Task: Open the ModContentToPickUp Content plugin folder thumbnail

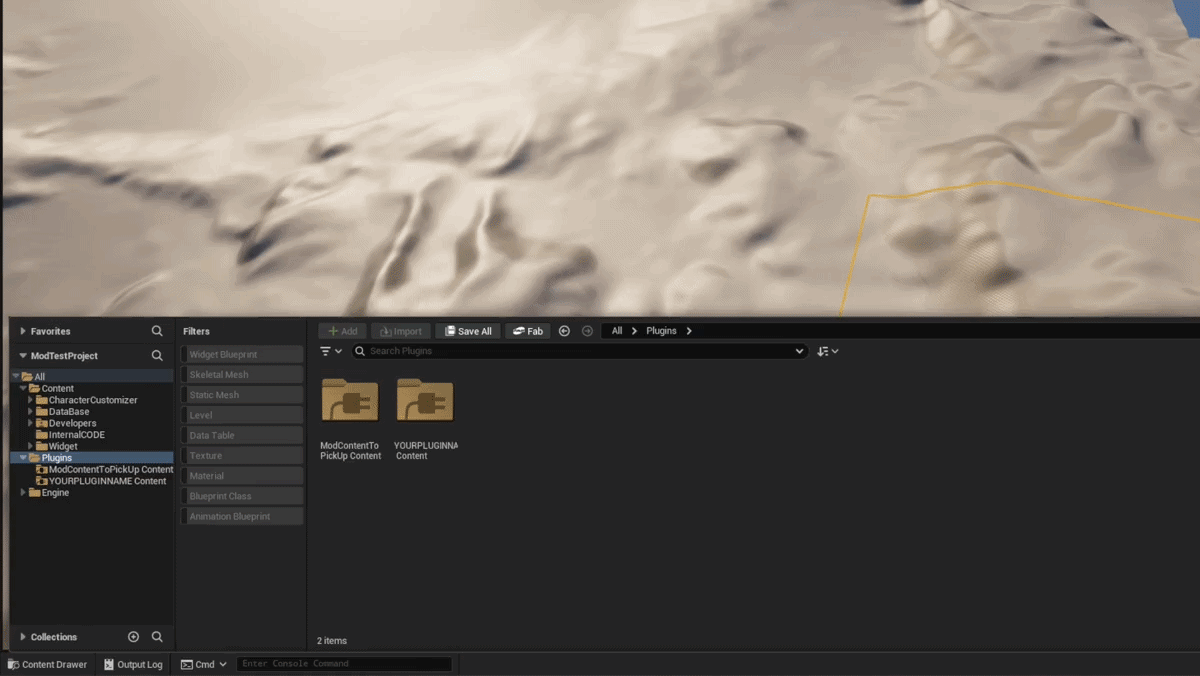Action: pyautogui.click(x=350, y=400)
